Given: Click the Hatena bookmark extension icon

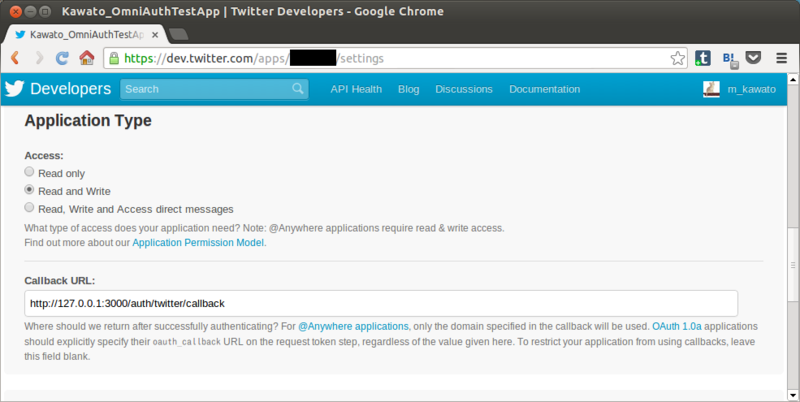Looking at the screenshot, I should 730,59.
